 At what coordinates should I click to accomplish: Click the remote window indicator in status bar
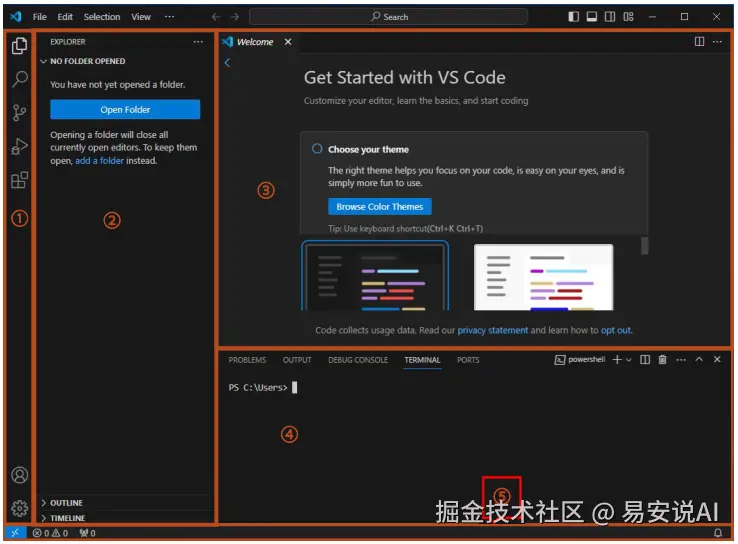pos(15,533)
